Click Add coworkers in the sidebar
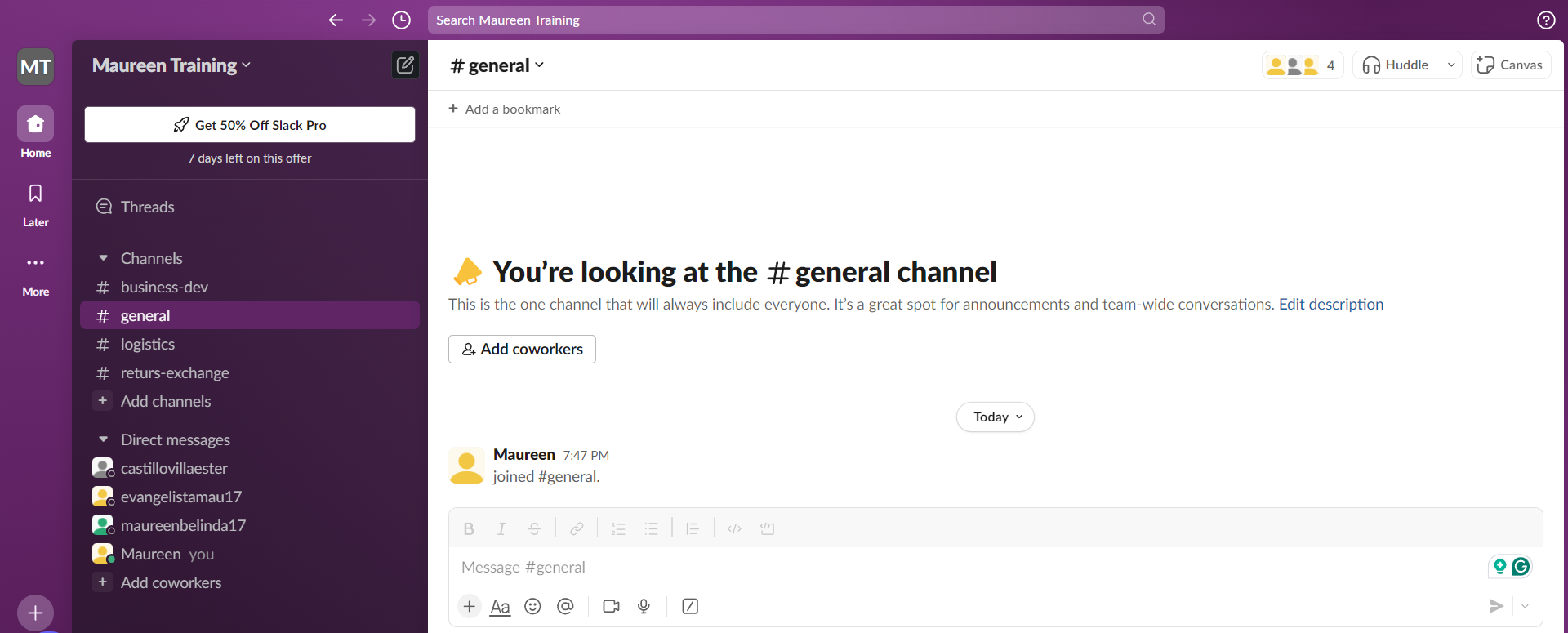 250,582
